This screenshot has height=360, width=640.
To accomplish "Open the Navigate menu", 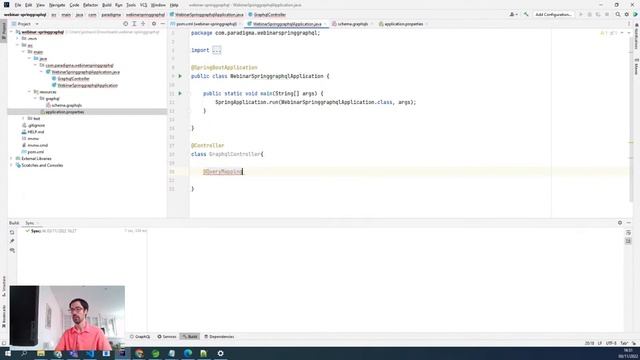I will pyautogui.click(x=57, y=5).
